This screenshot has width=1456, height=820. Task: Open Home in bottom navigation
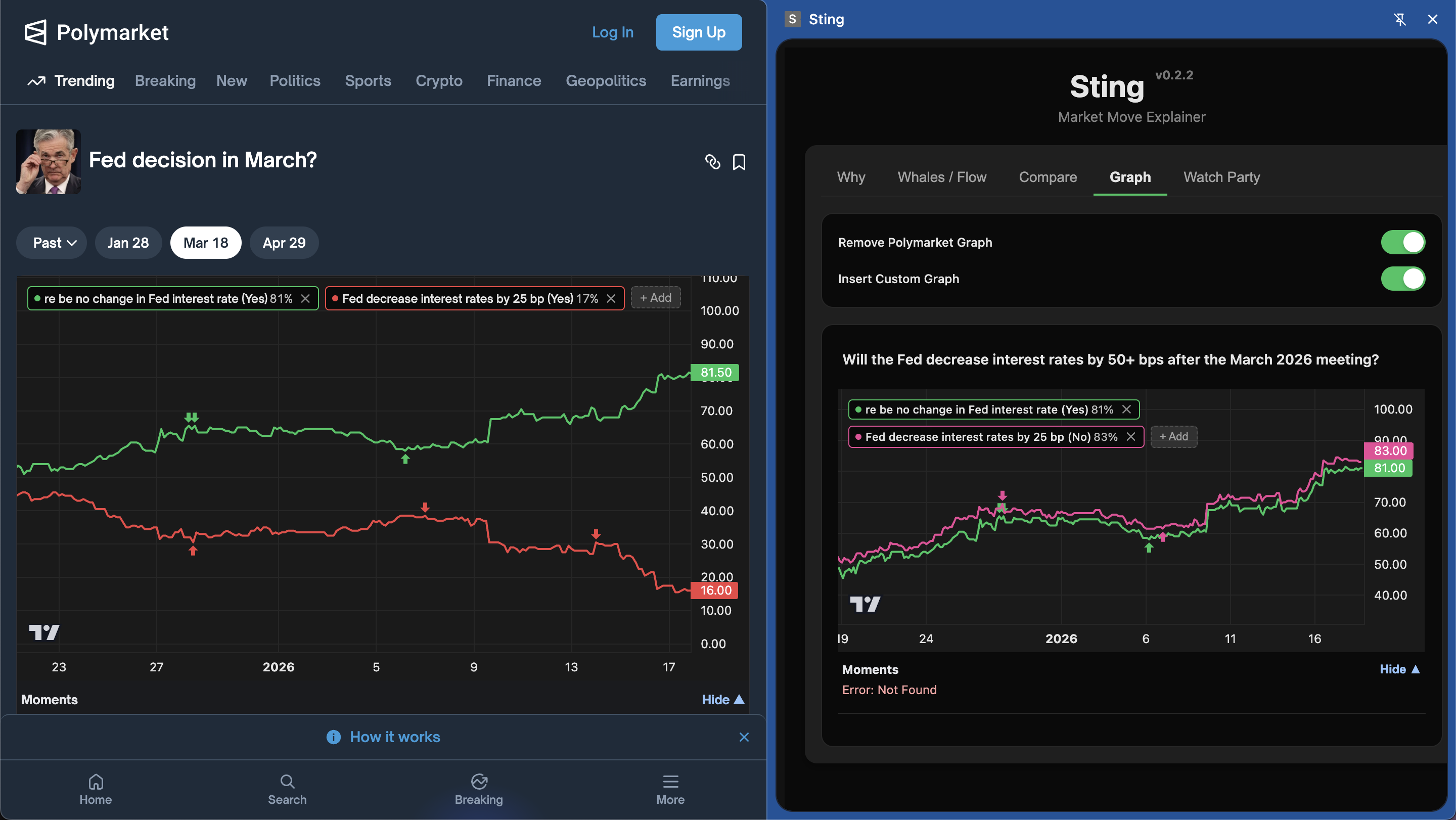point(96,789)
